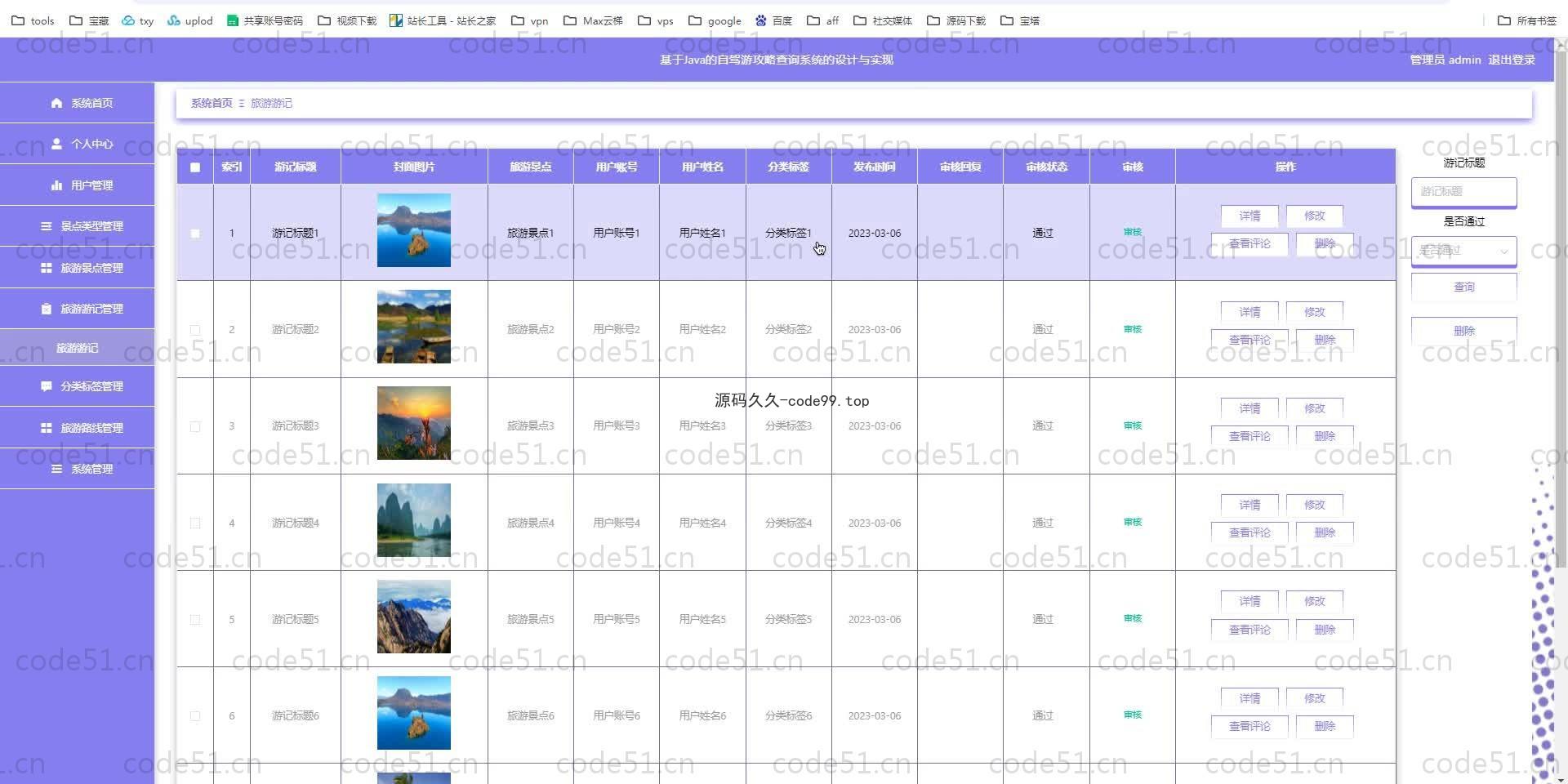Image resolution: width=1568 pixels, height=784 pixels.
Task: Click the person icon beside 个人中心
Action: coord(56,144)
